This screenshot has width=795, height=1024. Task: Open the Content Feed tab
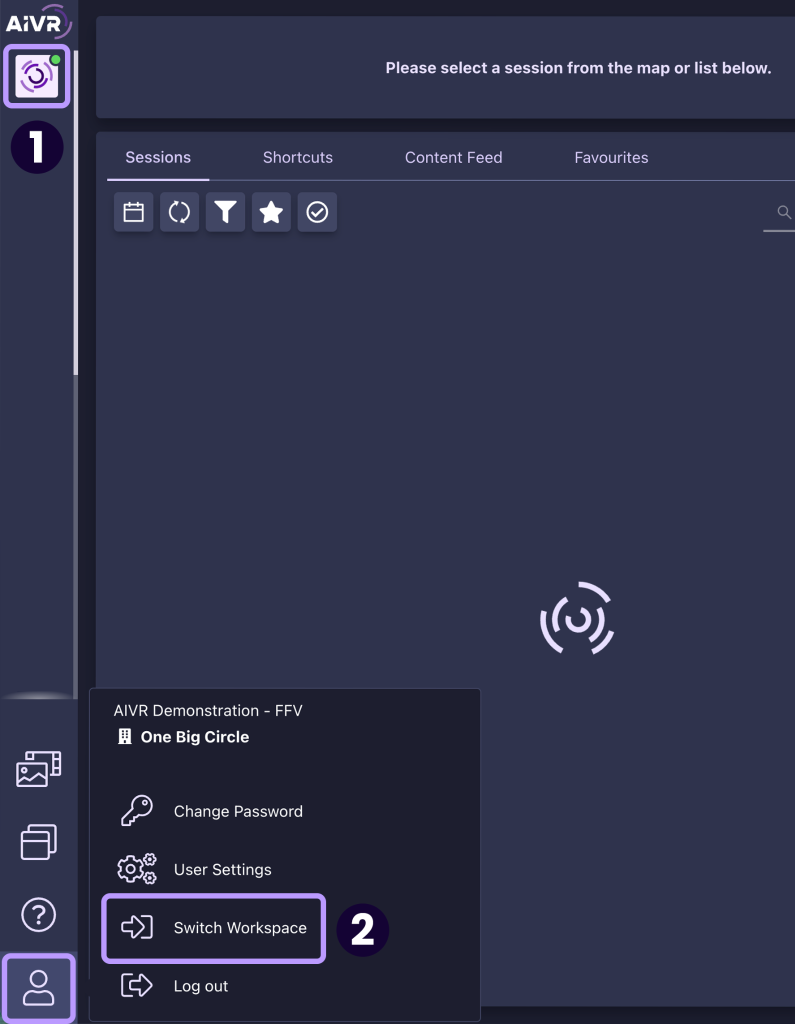point(453,157)
